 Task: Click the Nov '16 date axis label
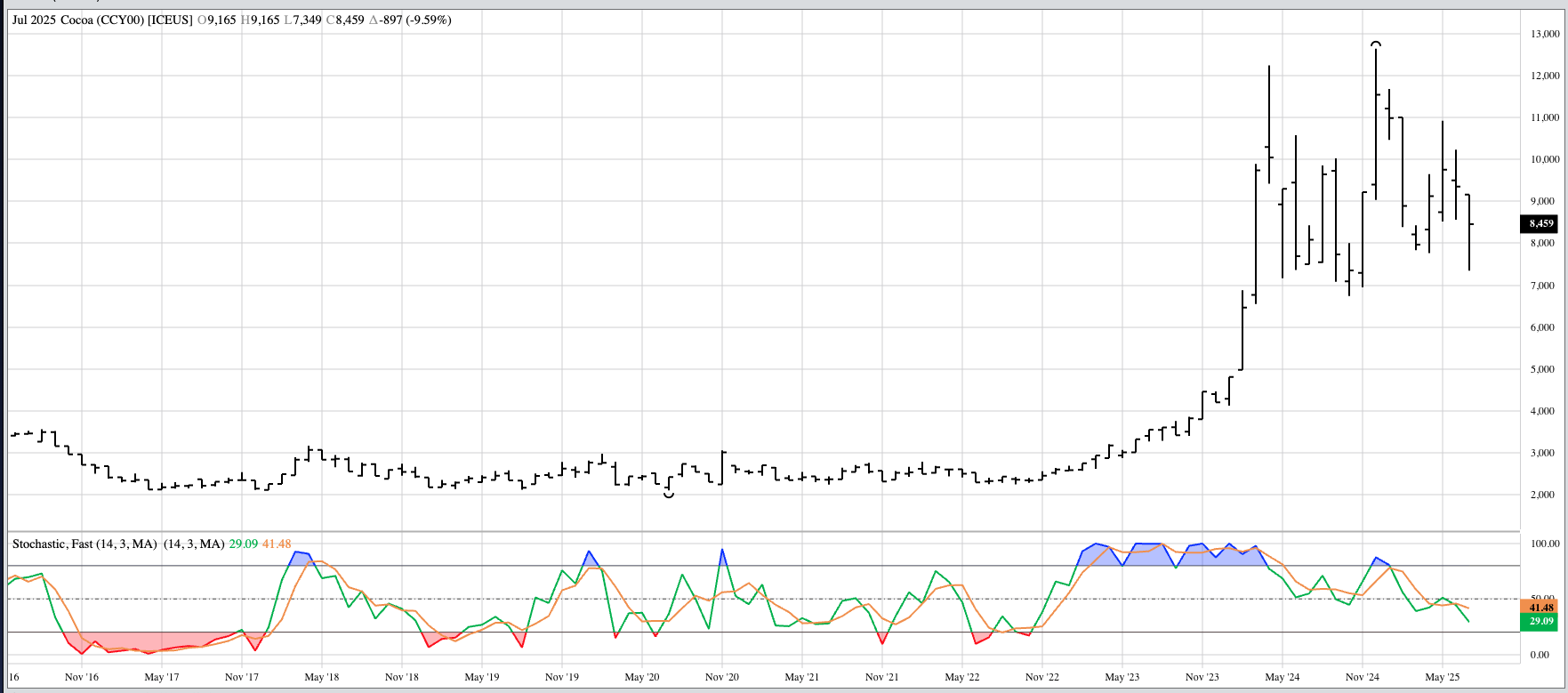pos(82,677)
